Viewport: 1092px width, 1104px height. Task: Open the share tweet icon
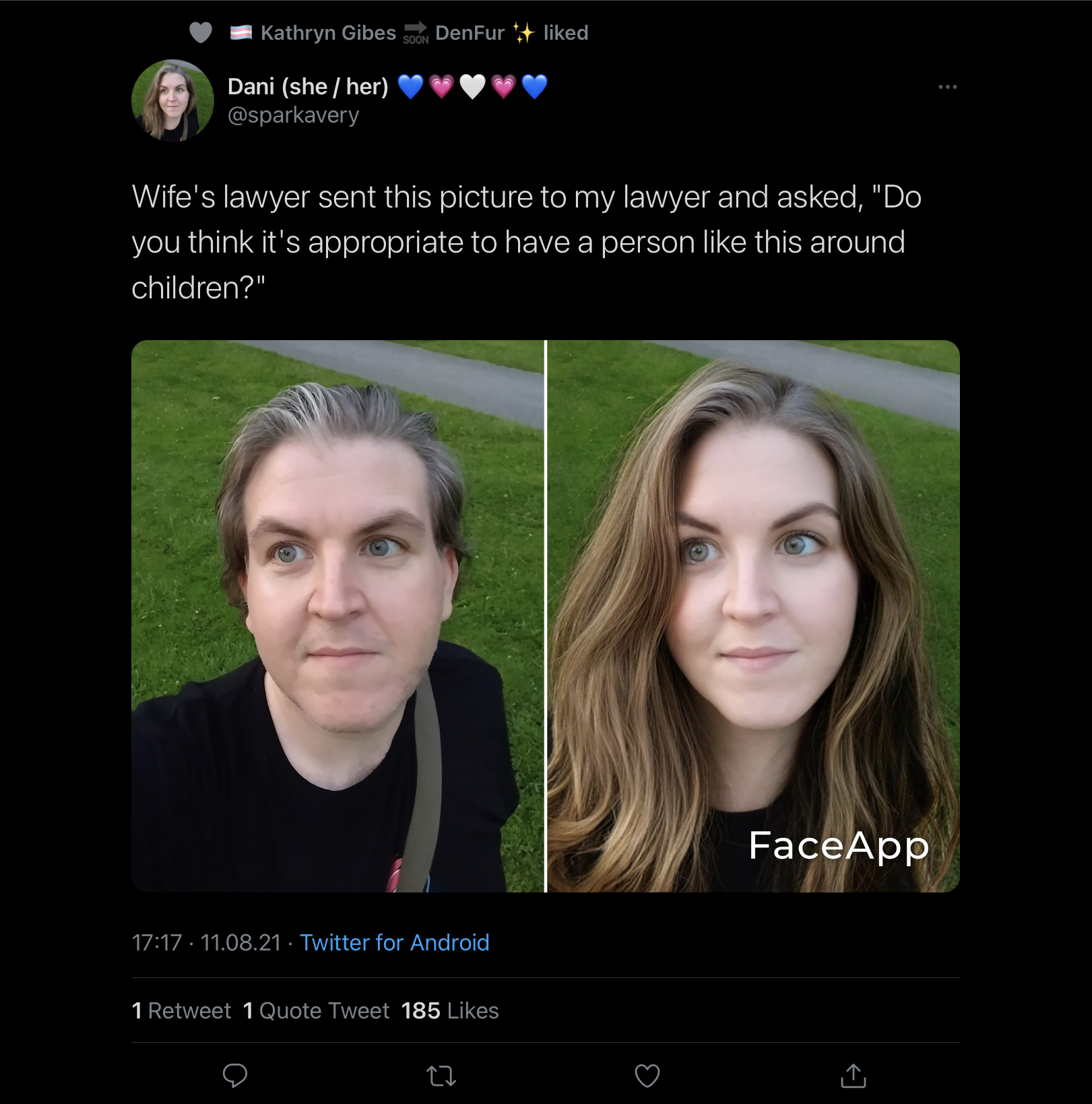pos(854,1076)
